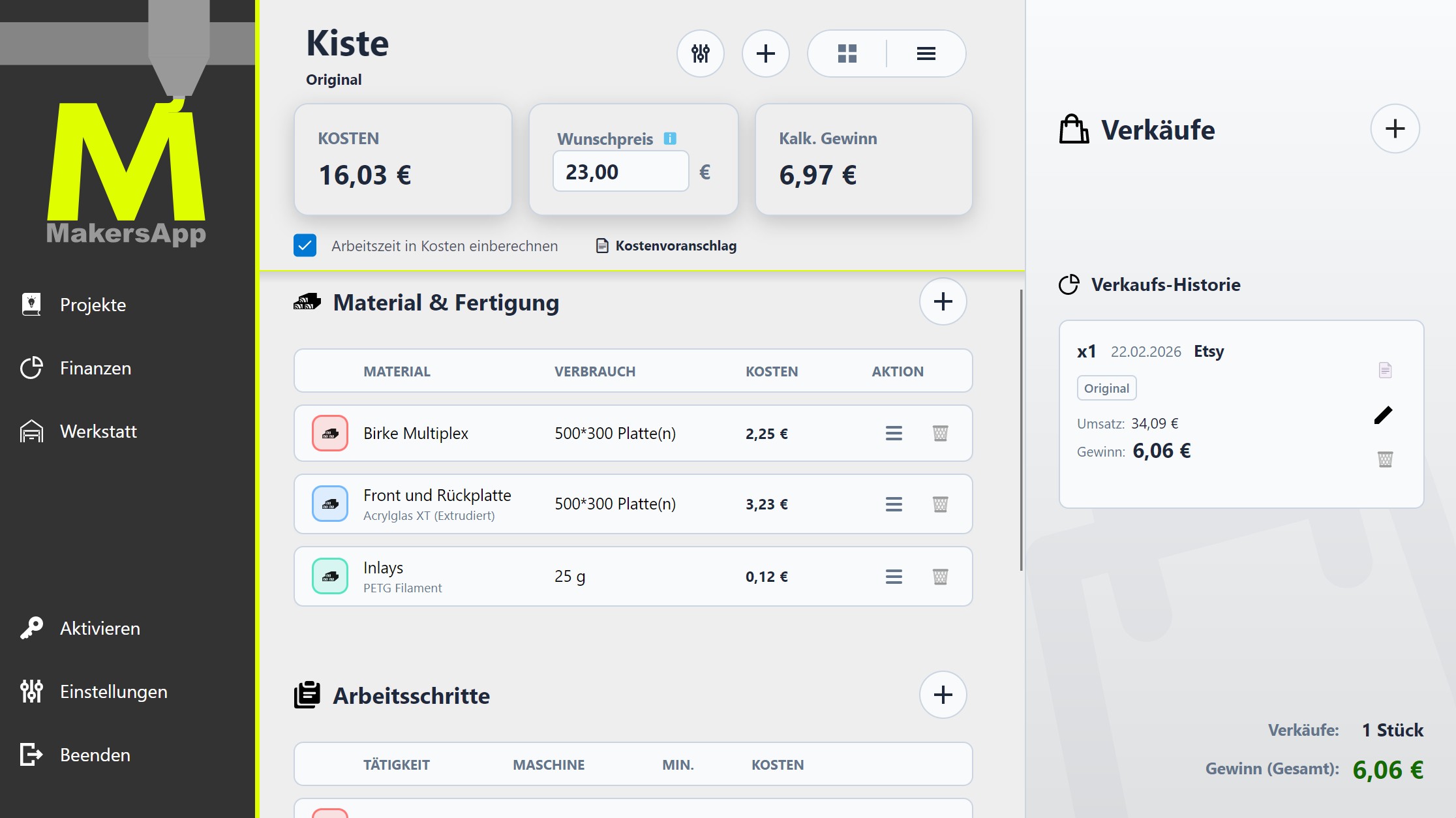Add a new Arbeitsschritt with plus
The image size is (1456, 818).
pos(943,695)
